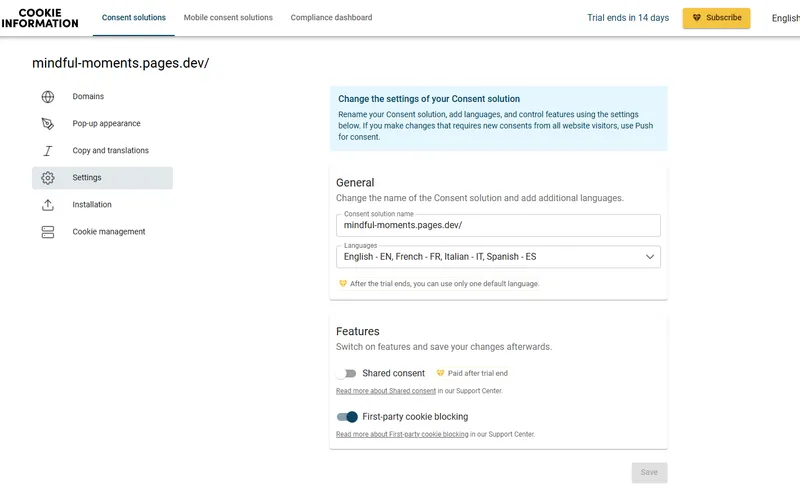Open Cookie management in the sidebar
The image size is (800, 489).
(103, 232)
